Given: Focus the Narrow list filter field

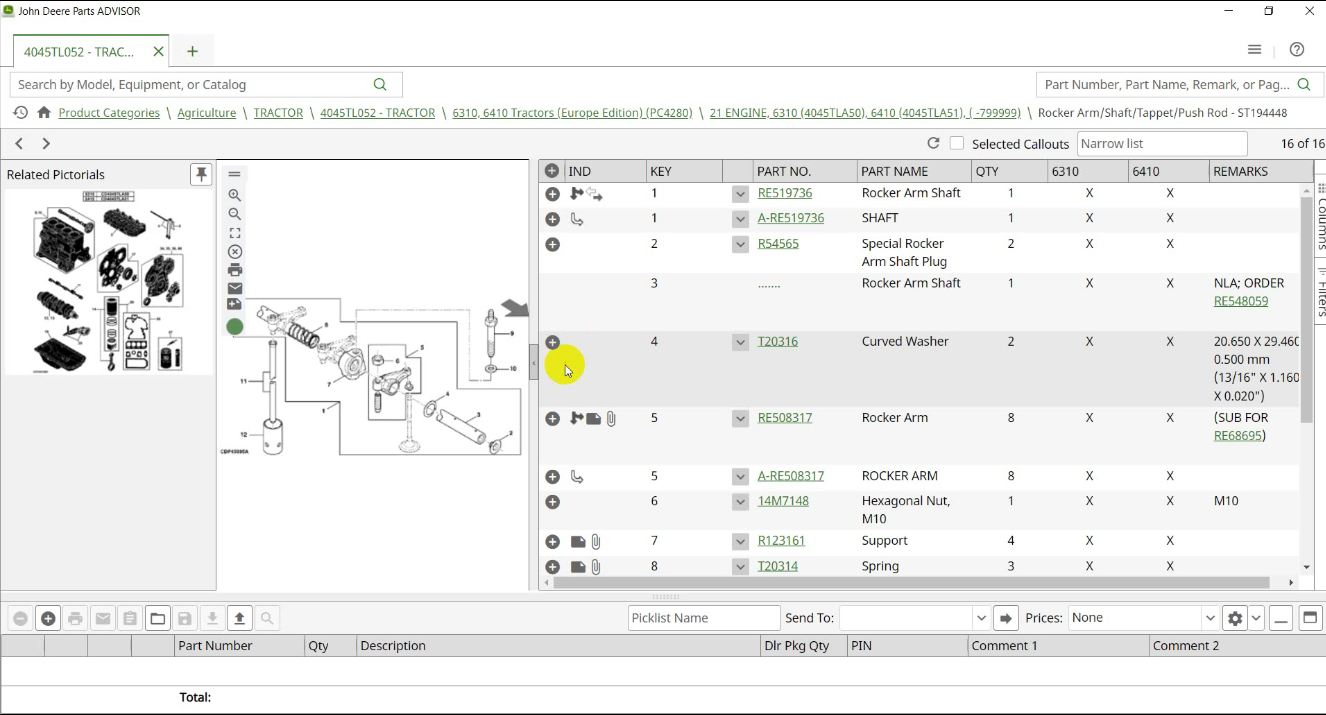Looking at the screenshot, I should click(x=1162, y=144).
